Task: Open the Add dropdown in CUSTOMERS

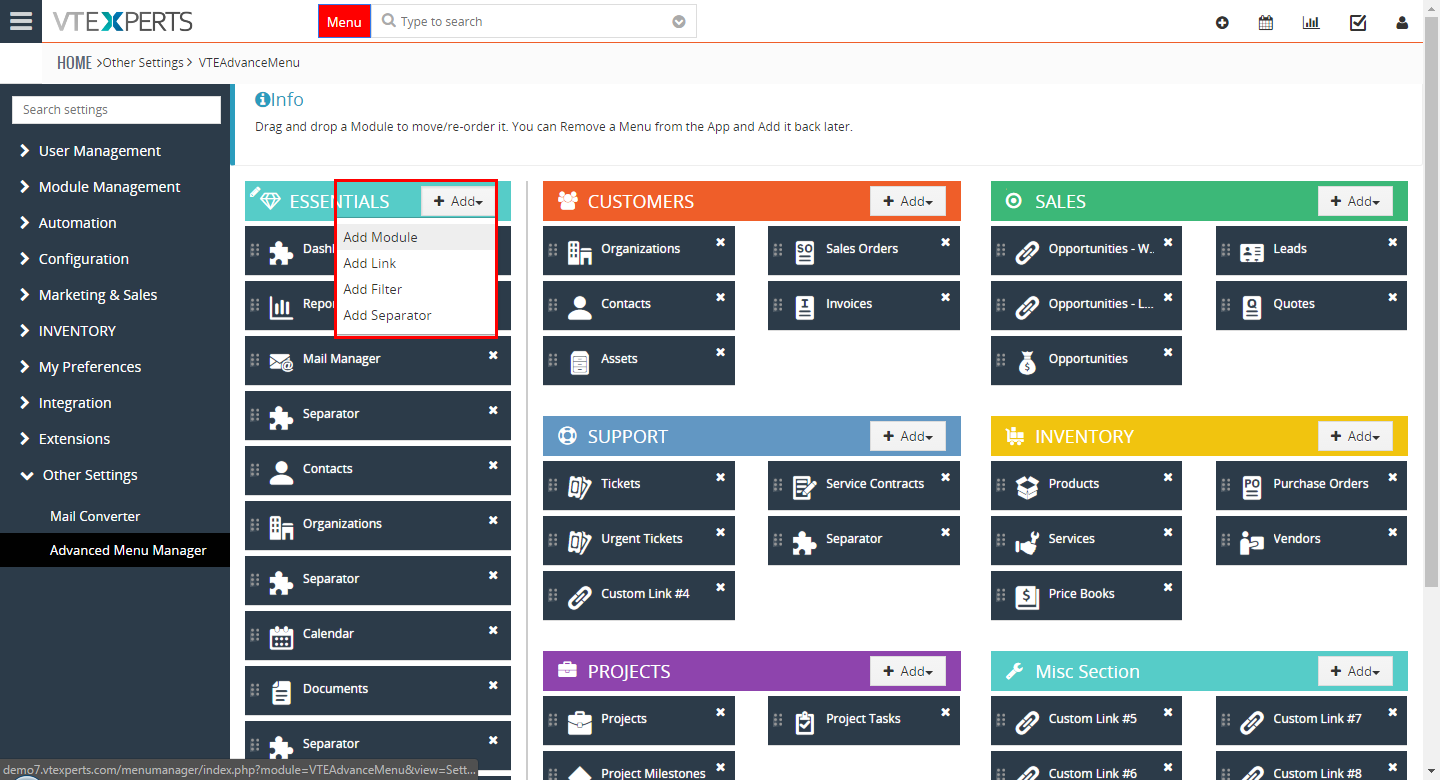Action: coord(907,201)
